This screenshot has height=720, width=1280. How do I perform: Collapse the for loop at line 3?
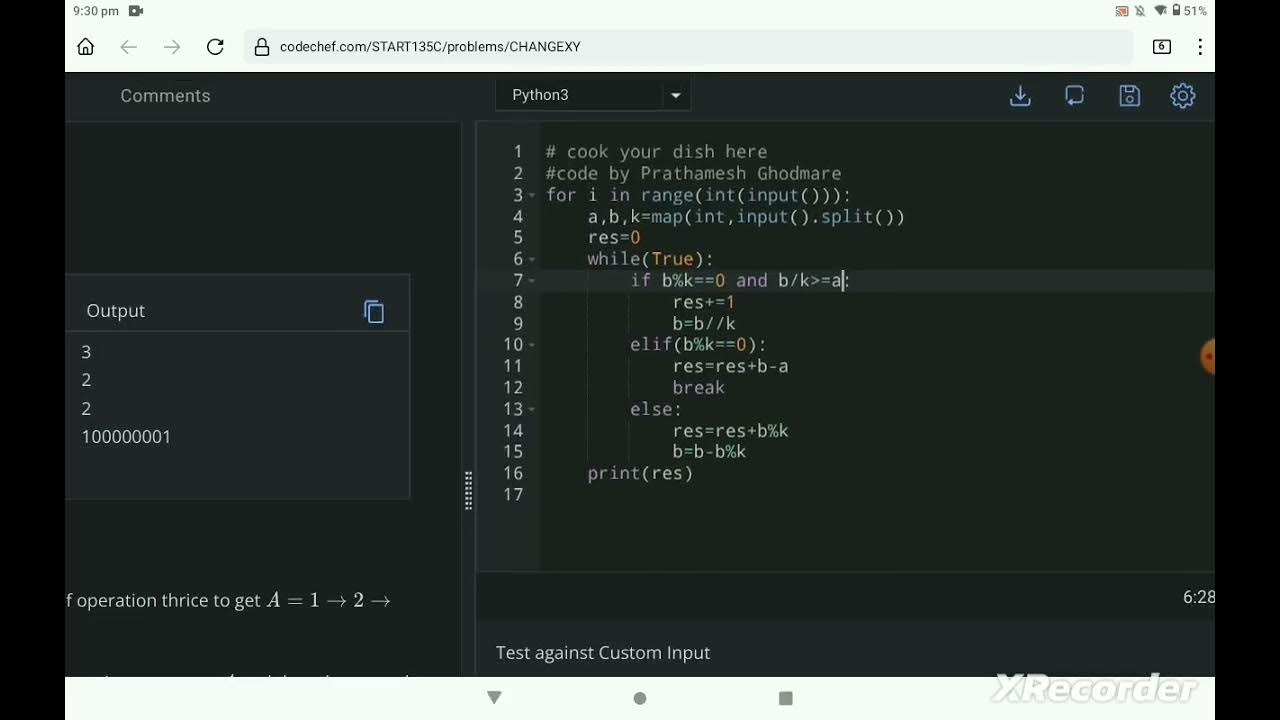point(532,195)
